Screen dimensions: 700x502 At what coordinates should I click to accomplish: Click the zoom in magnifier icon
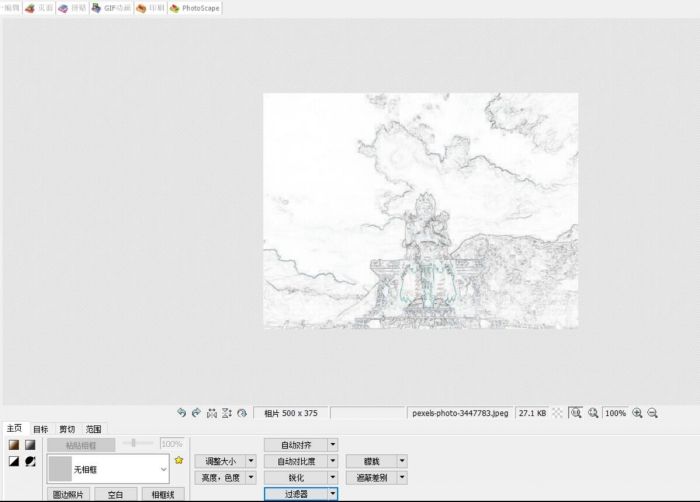pos(637,412)
